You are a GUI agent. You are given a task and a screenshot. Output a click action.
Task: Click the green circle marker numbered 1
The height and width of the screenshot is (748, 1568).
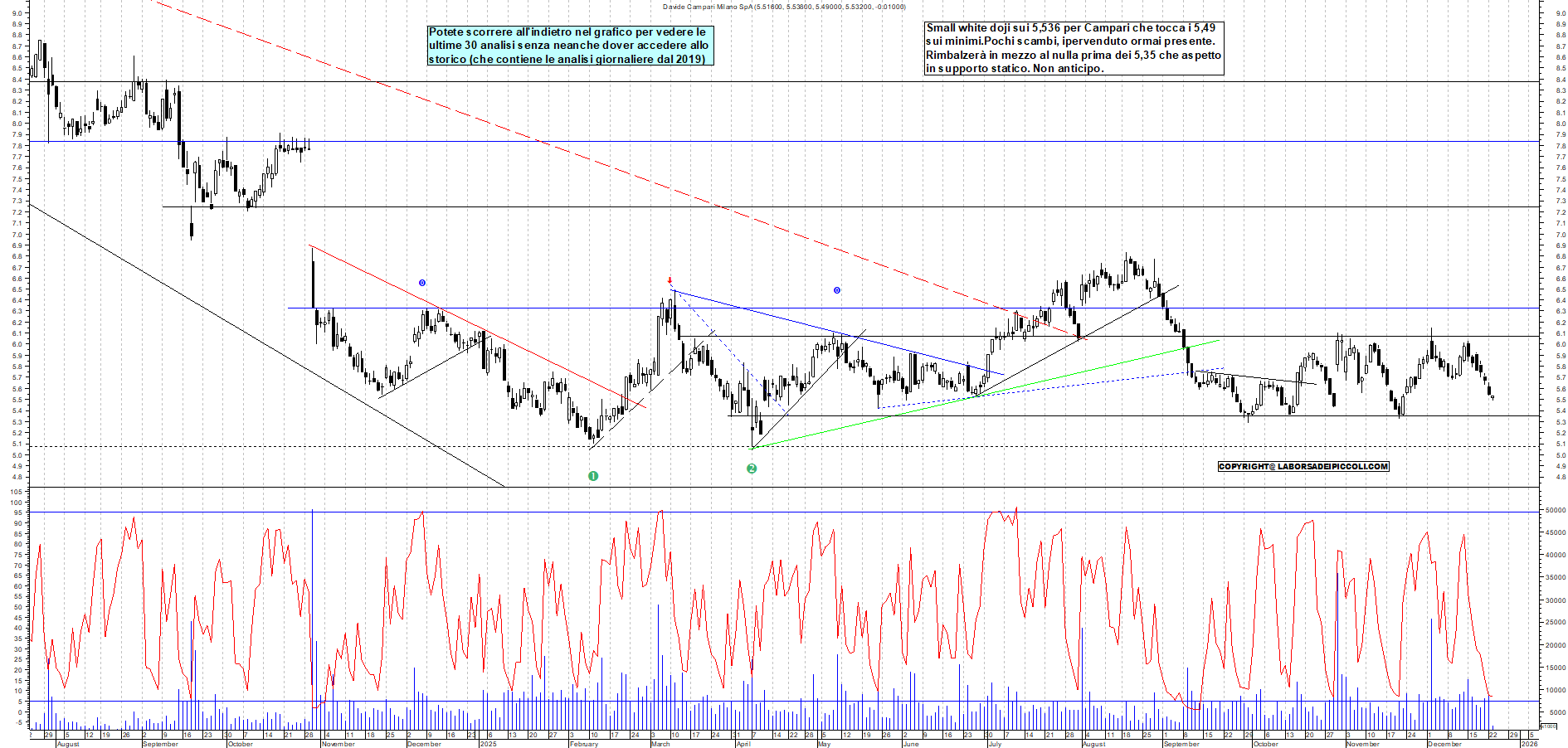pyautogui.click(x=592, y=476)
